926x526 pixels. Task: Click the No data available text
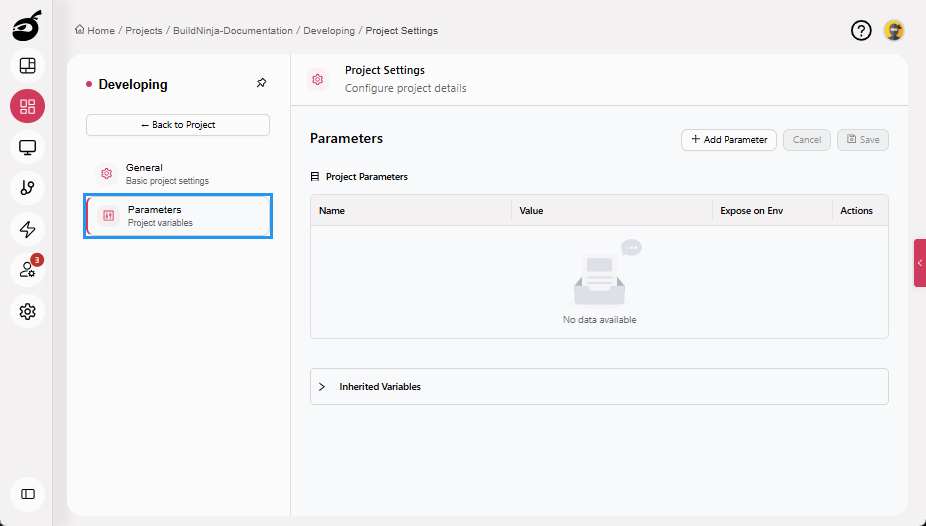(599, 320)
